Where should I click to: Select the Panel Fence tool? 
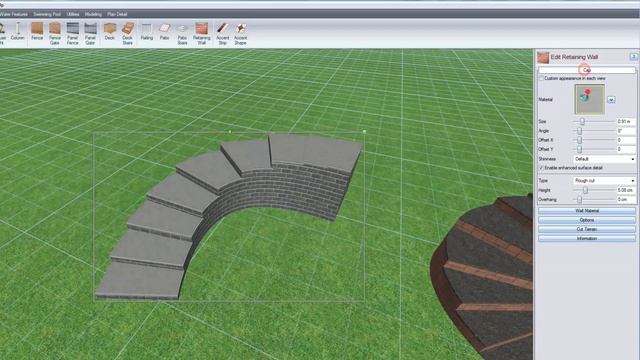coord(72,33)
